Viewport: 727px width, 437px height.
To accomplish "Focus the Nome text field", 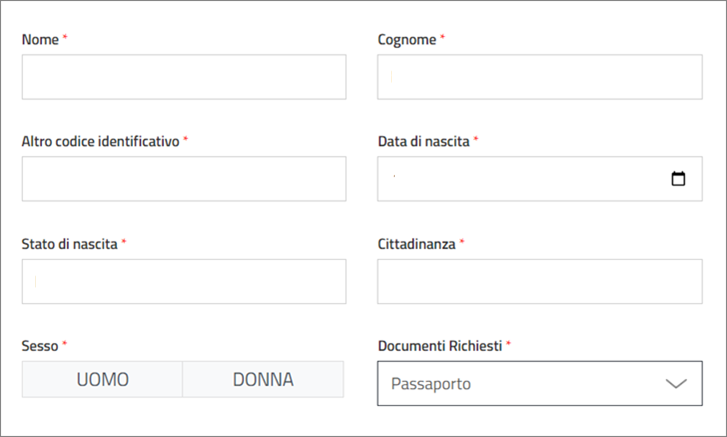I will coord(184,77).
